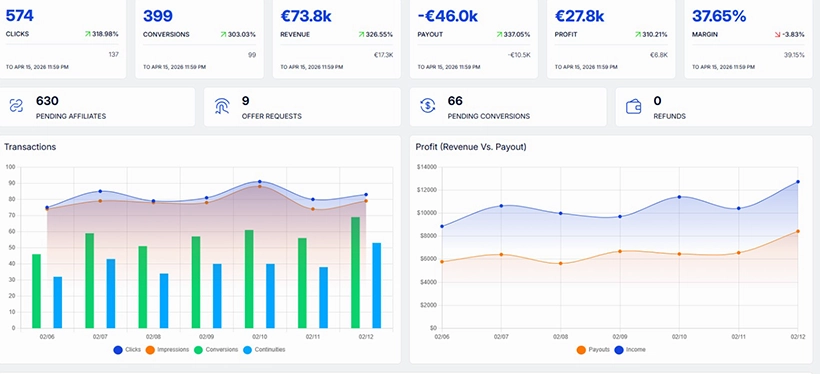The height and width of the screenshot is (374, 820).
Task: Click the 02/12 Income data point
Action: 798,182
